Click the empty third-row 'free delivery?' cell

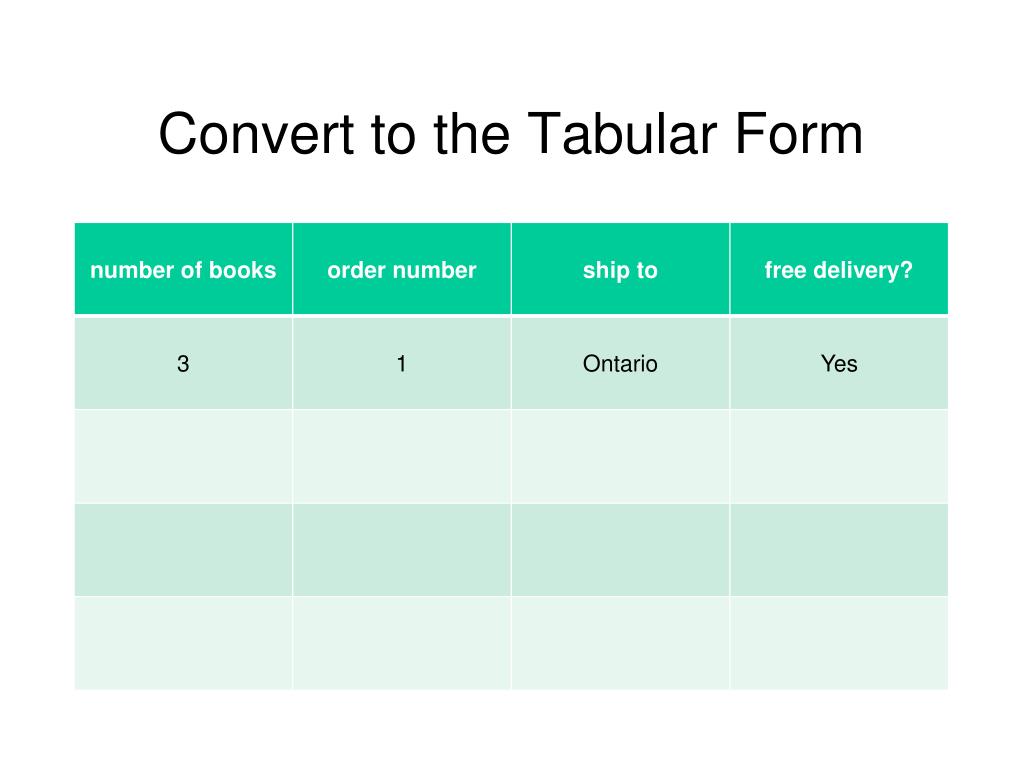839,550
